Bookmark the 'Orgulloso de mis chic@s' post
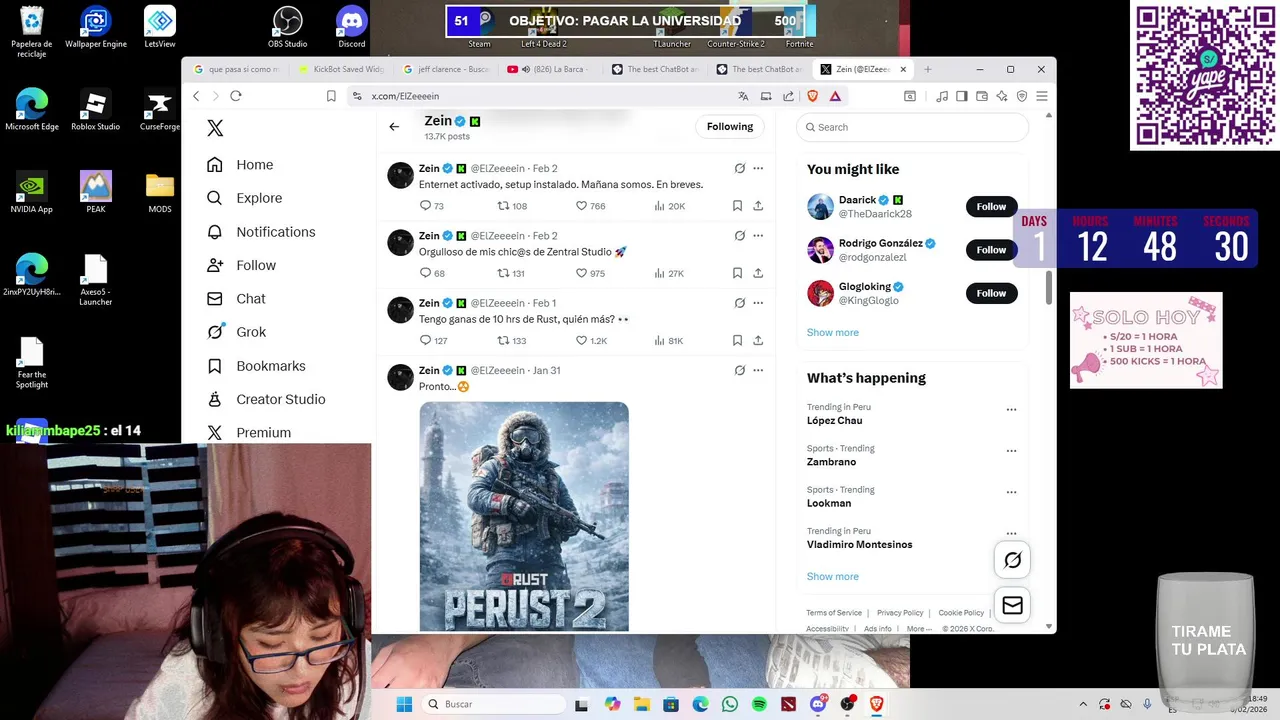 coord(737,273)
